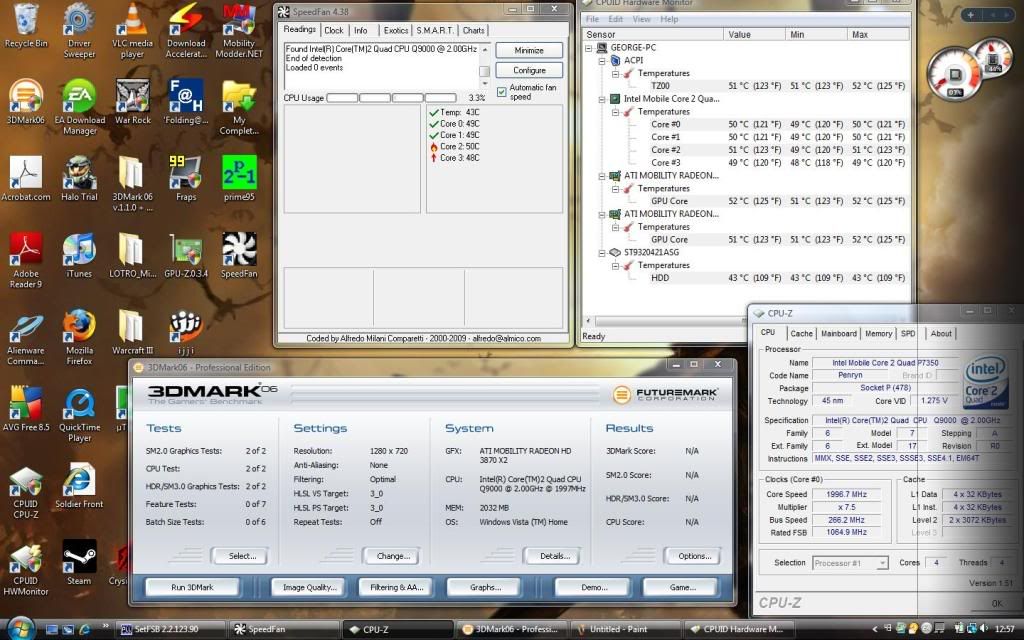Collapse Temperatures node above the TZ00 row
1024x640 pixels.
(615, 73)
